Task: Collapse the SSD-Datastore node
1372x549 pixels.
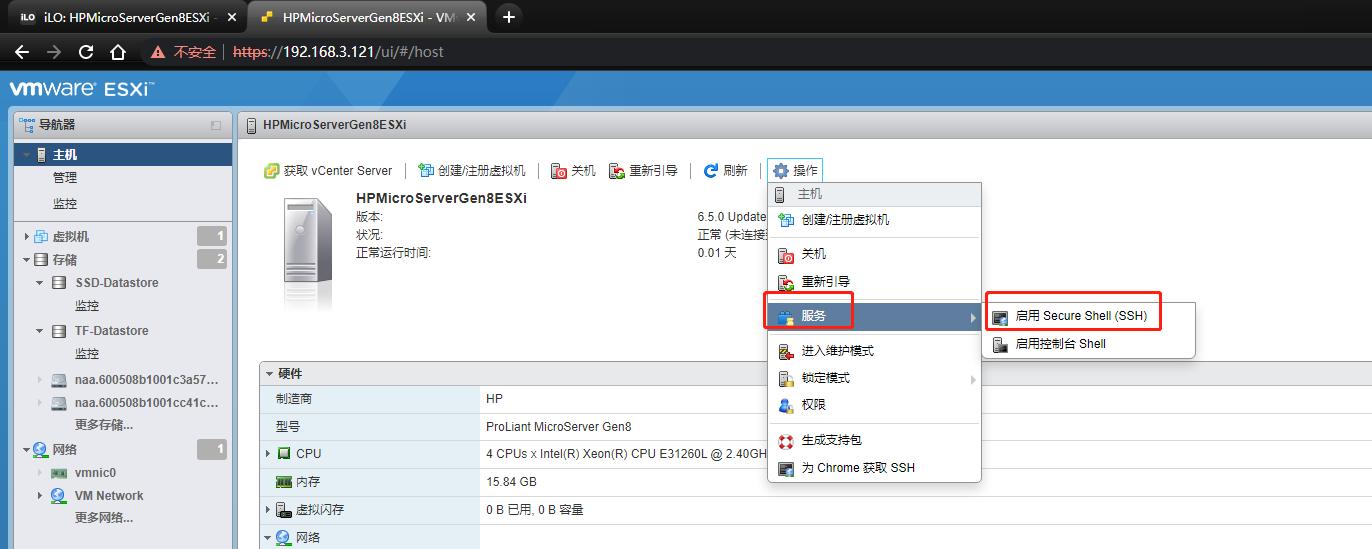Action: [40, 283]
